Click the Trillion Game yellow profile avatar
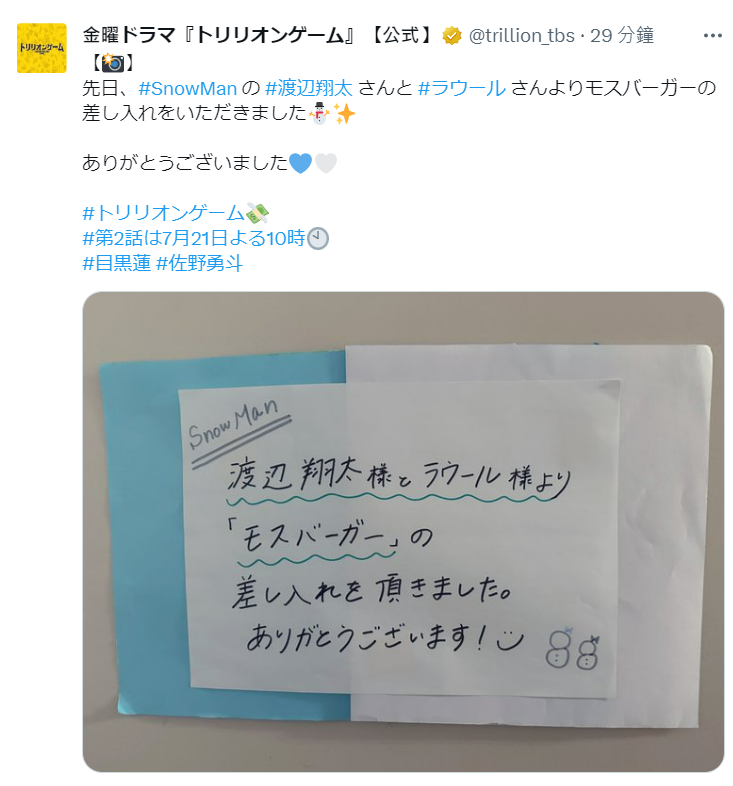The width and height of the screenshot is (733, 786). [x=42, y=48]
